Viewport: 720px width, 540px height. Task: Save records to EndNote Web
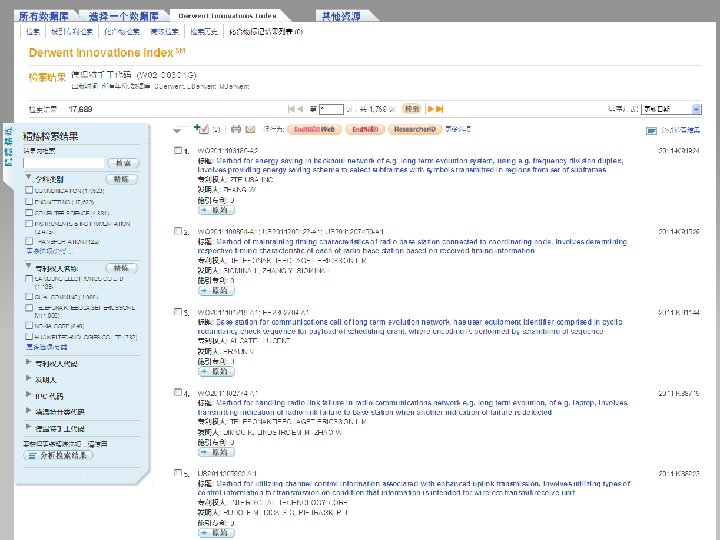click(x=315, y=129)
